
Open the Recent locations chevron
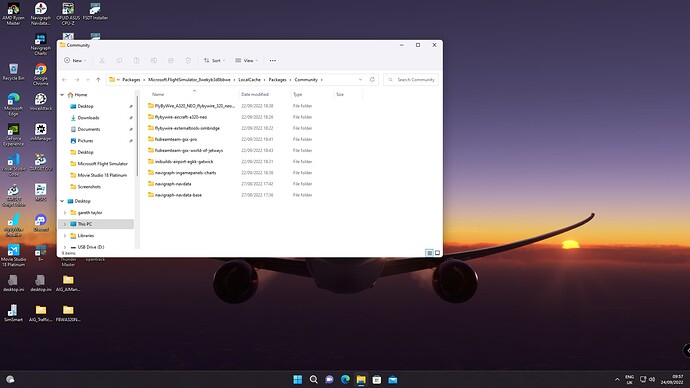click(88, 80)
